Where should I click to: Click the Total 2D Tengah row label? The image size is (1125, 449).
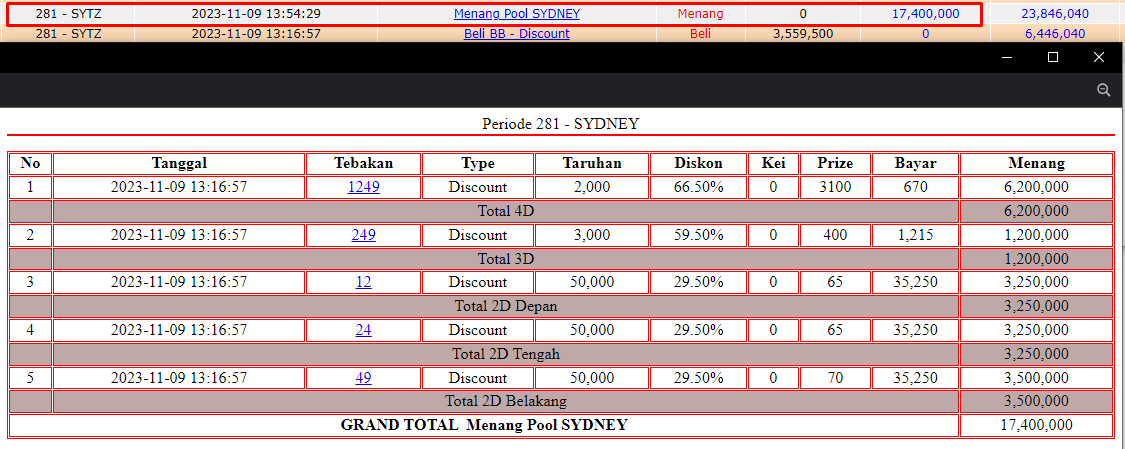click(507, 354)
